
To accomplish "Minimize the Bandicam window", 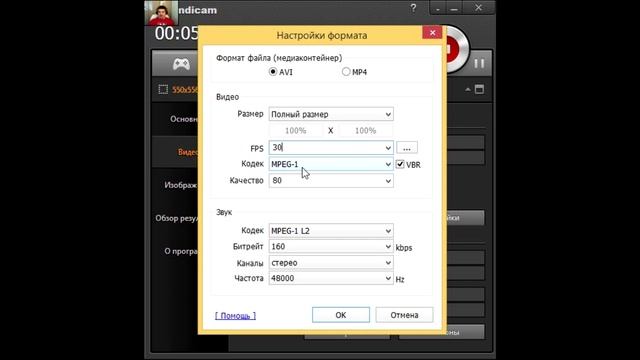I will pyautogui.click(x=454, y=9).
